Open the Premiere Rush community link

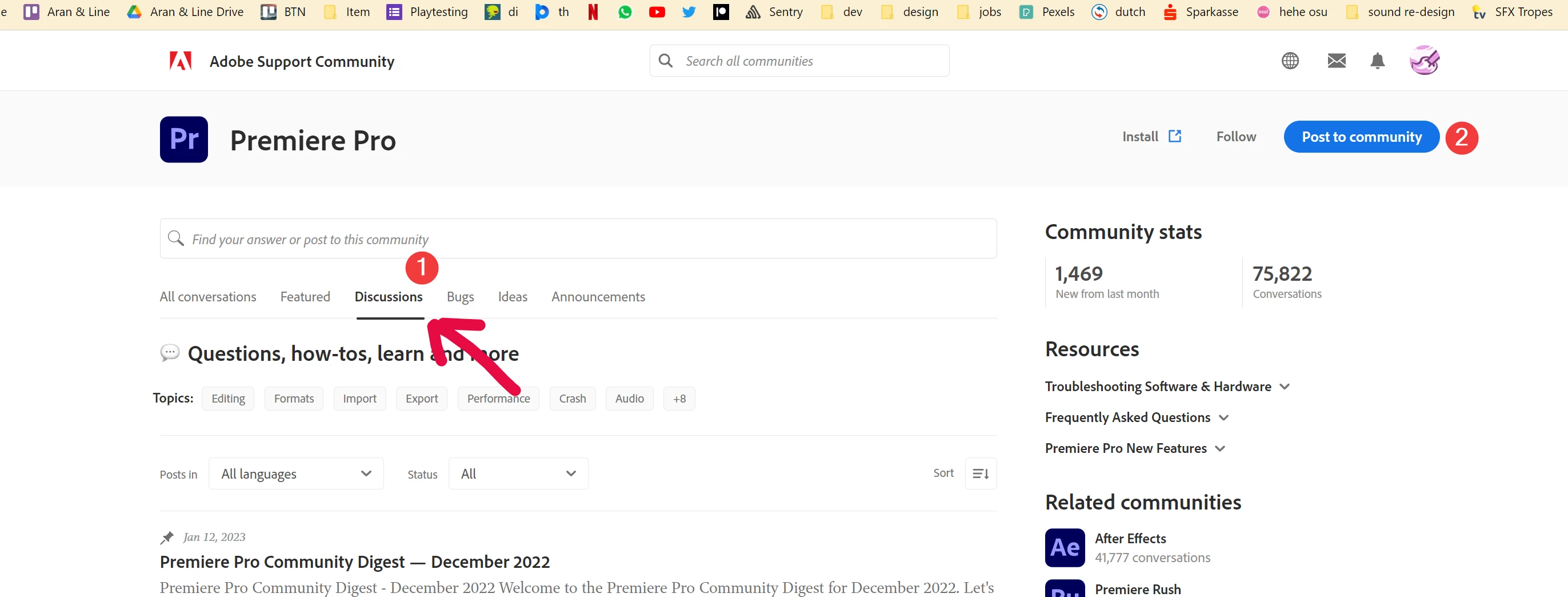tap(1138, 589)
